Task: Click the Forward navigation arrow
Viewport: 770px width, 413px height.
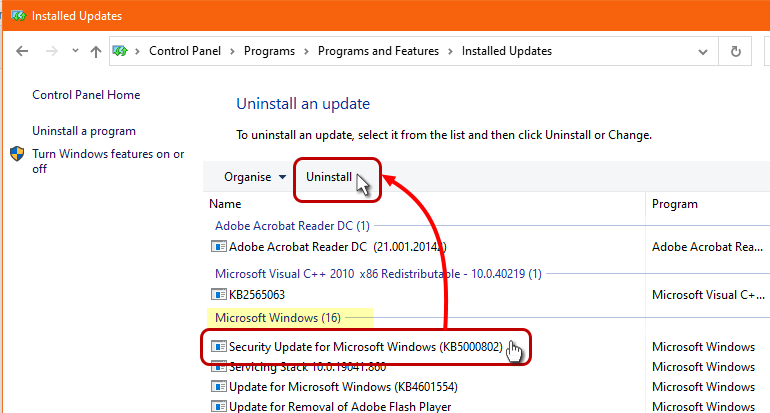Action: point(52,51)
